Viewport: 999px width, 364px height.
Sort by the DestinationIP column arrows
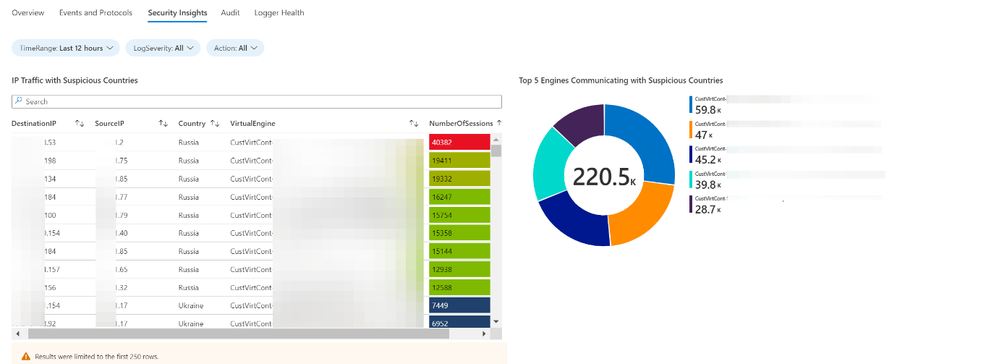(x=80, y=123)
